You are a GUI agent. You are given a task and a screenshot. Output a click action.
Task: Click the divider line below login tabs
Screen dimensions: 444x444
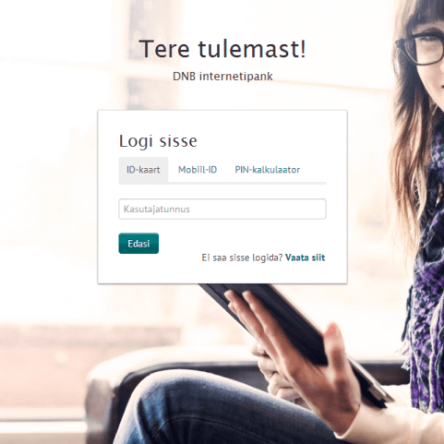[x=222, y=183]
